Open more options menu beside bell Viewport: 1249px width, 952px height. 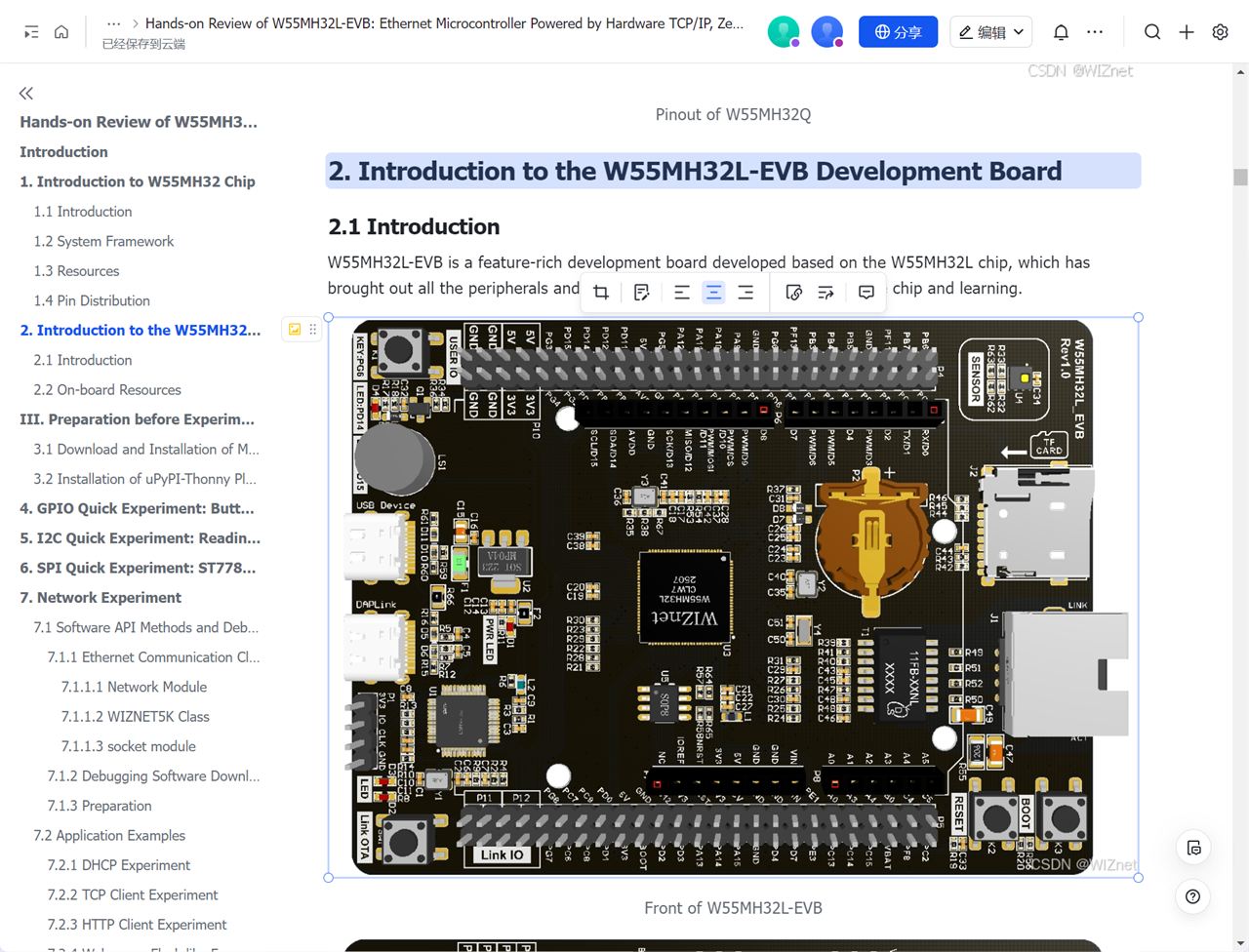click(1095, 32)
